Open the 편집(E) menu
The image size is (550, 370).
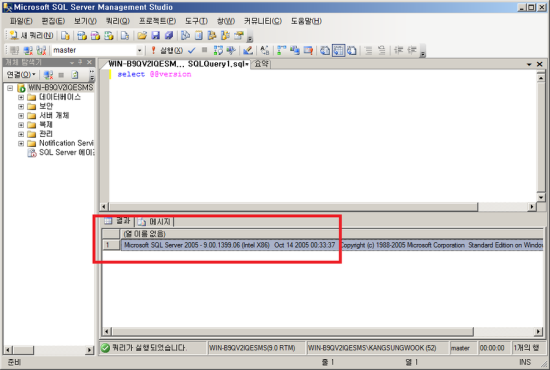pyautogui.click(x=53, y=21)
